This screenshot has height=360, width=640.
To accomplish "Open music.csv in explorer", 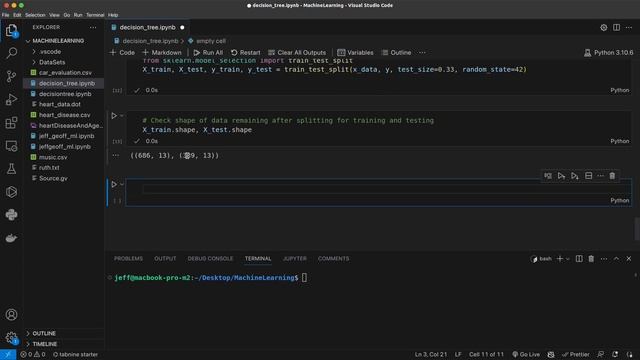I will point(53,157).
